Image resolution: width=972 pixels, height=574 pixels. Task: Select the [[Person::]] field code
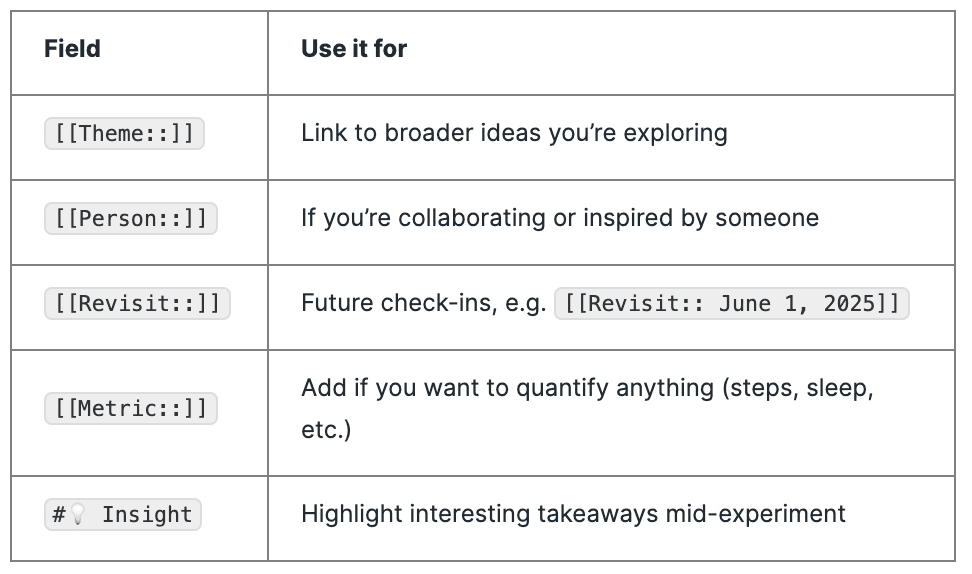pyautogui.click(x=131, y=218)
